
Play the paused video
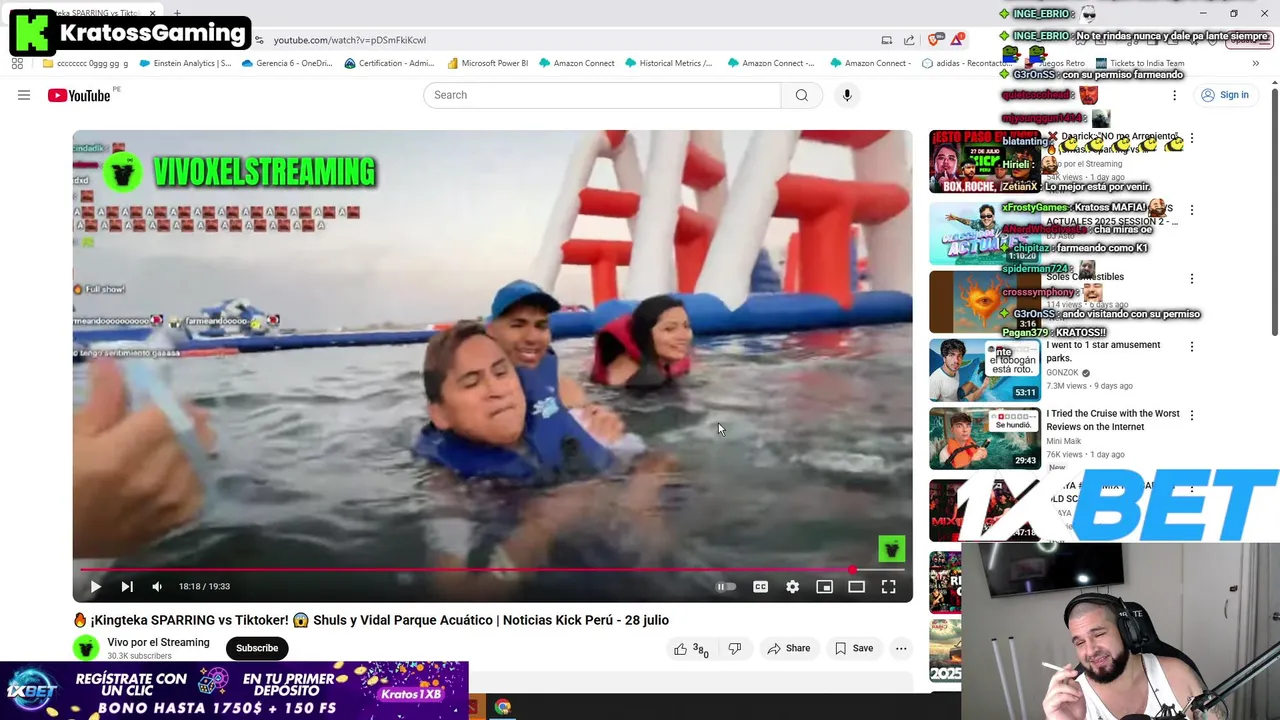pos(95,587)
